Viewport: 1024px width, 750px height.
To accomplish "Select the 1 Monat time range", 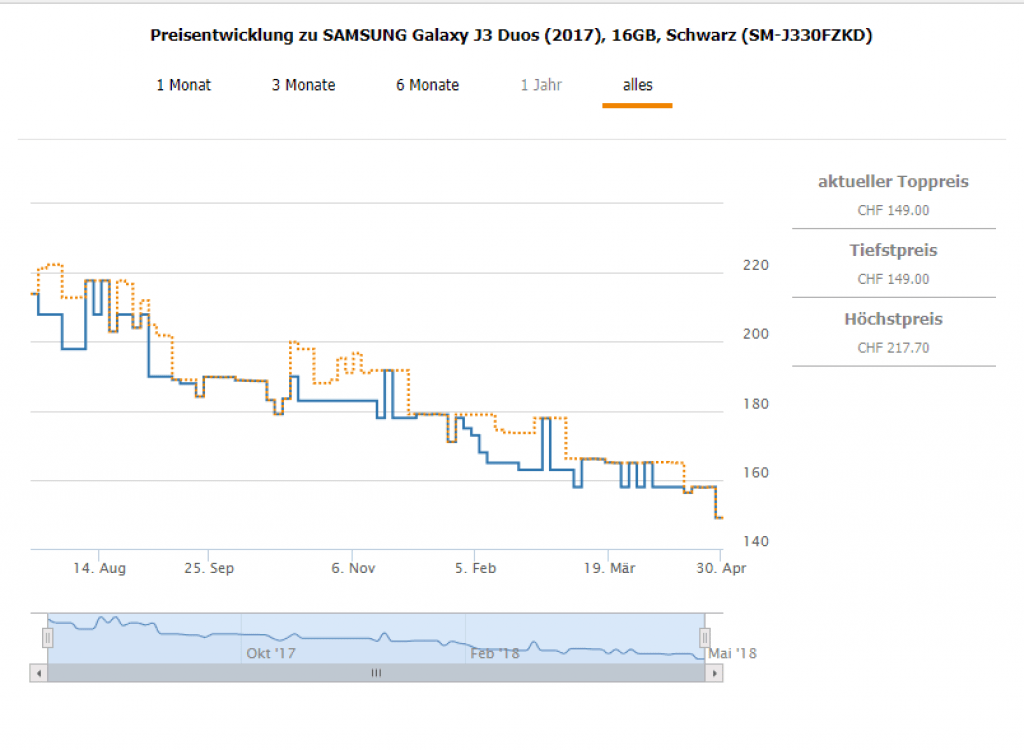I will (184, 85).
